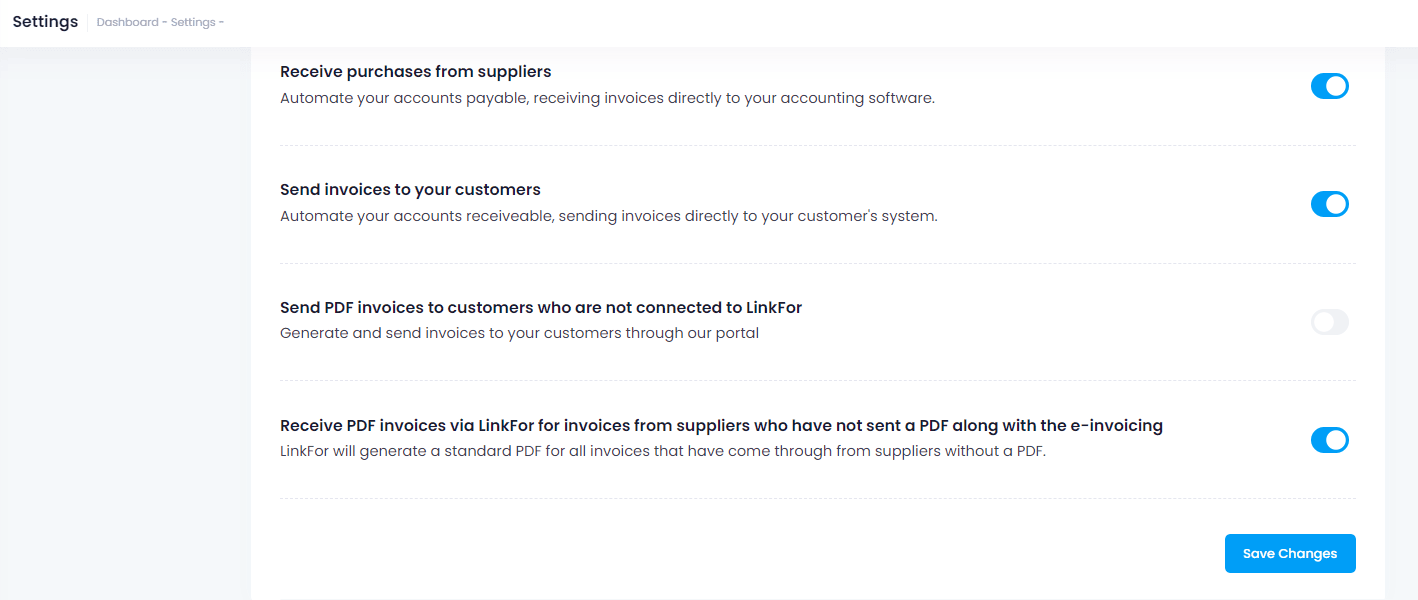
Task: Click the "Send invoices to your customers" heading
Action: 410,190
